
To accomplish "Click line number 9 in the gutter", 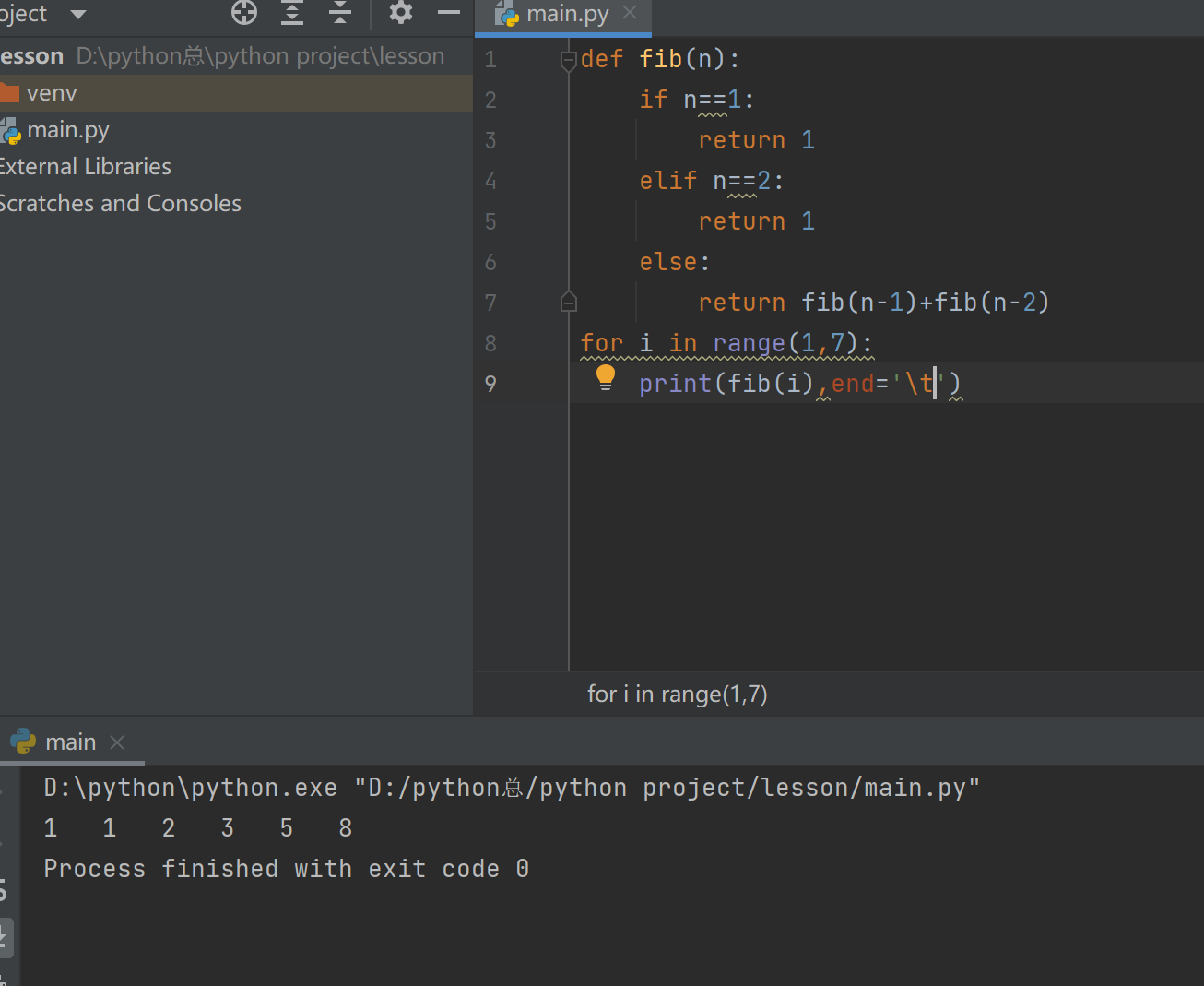I will pos(490,384).
